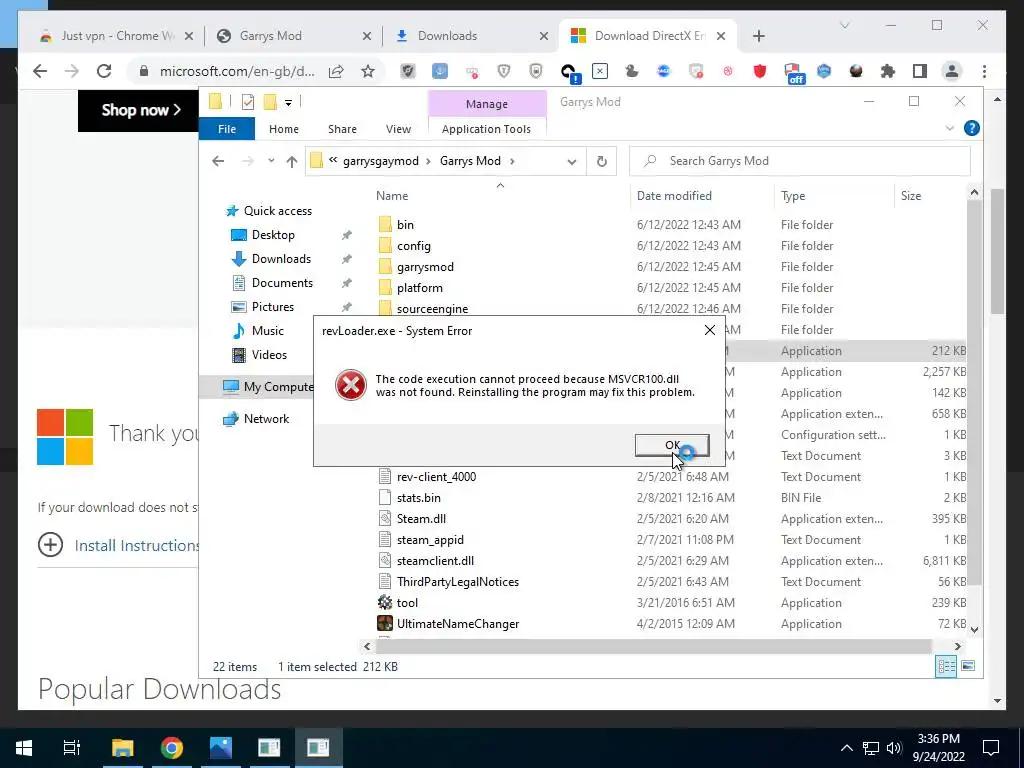Viewport: 1024px width, 768px height.
Task: Click the garrysgaymod breadcrumb segment
Action: point(381,161)
